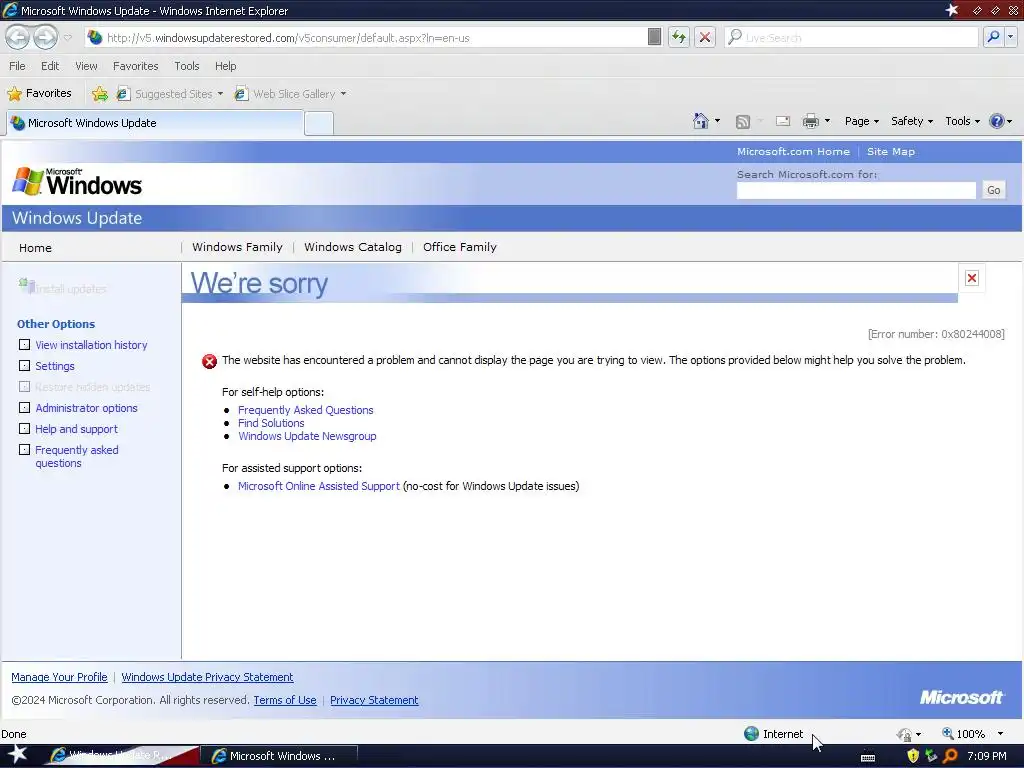Open the Terms of Use link

pyautogui.click(x=285, y=700)
